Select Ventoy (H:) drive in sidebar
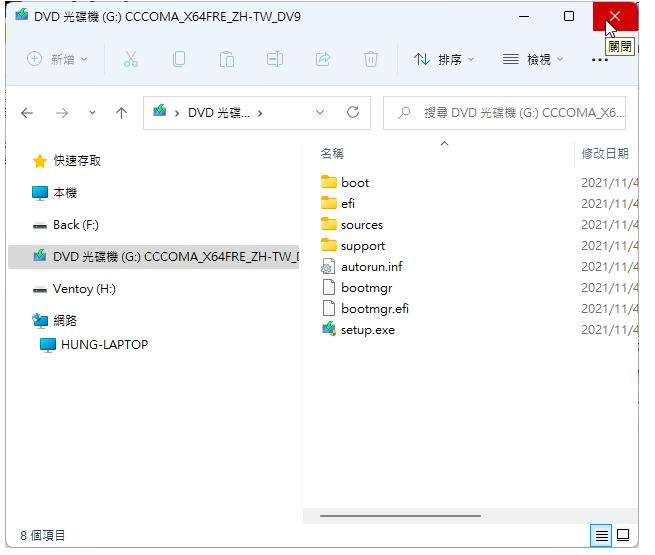Viewport: 655px width, 555px height. (x=84, y=289)
